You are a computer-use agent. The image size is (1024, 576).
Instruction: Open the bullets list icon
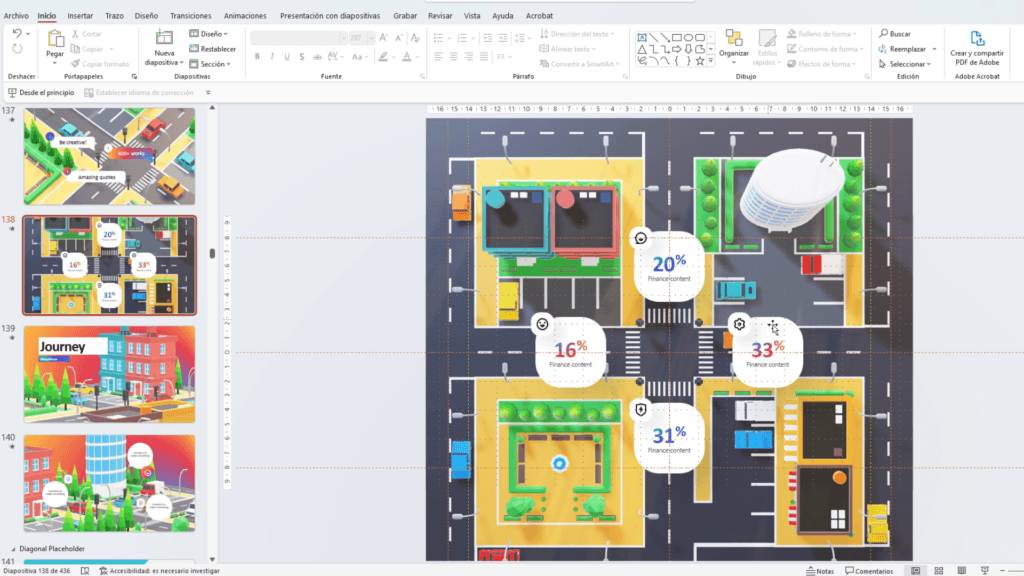pos(438,38)
